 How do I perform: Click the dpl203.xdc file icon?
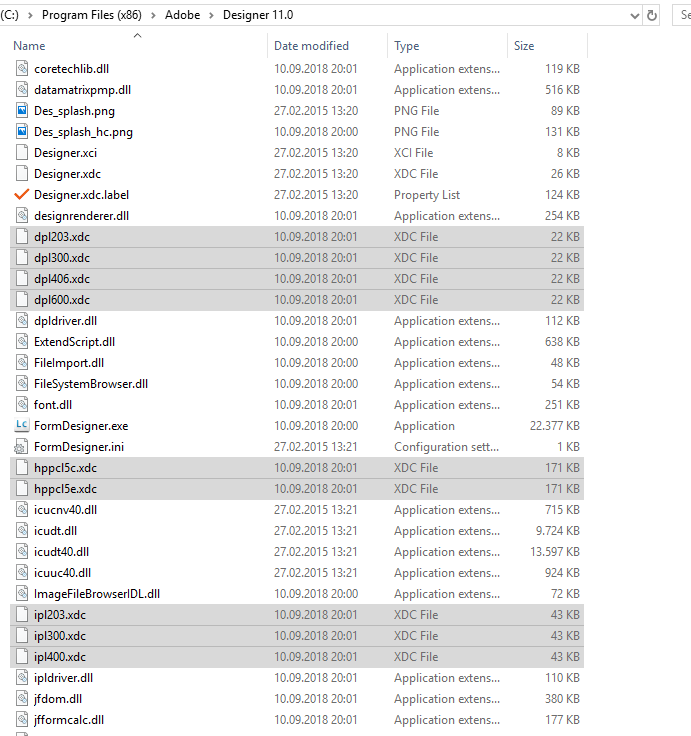(x=22, y=237)
